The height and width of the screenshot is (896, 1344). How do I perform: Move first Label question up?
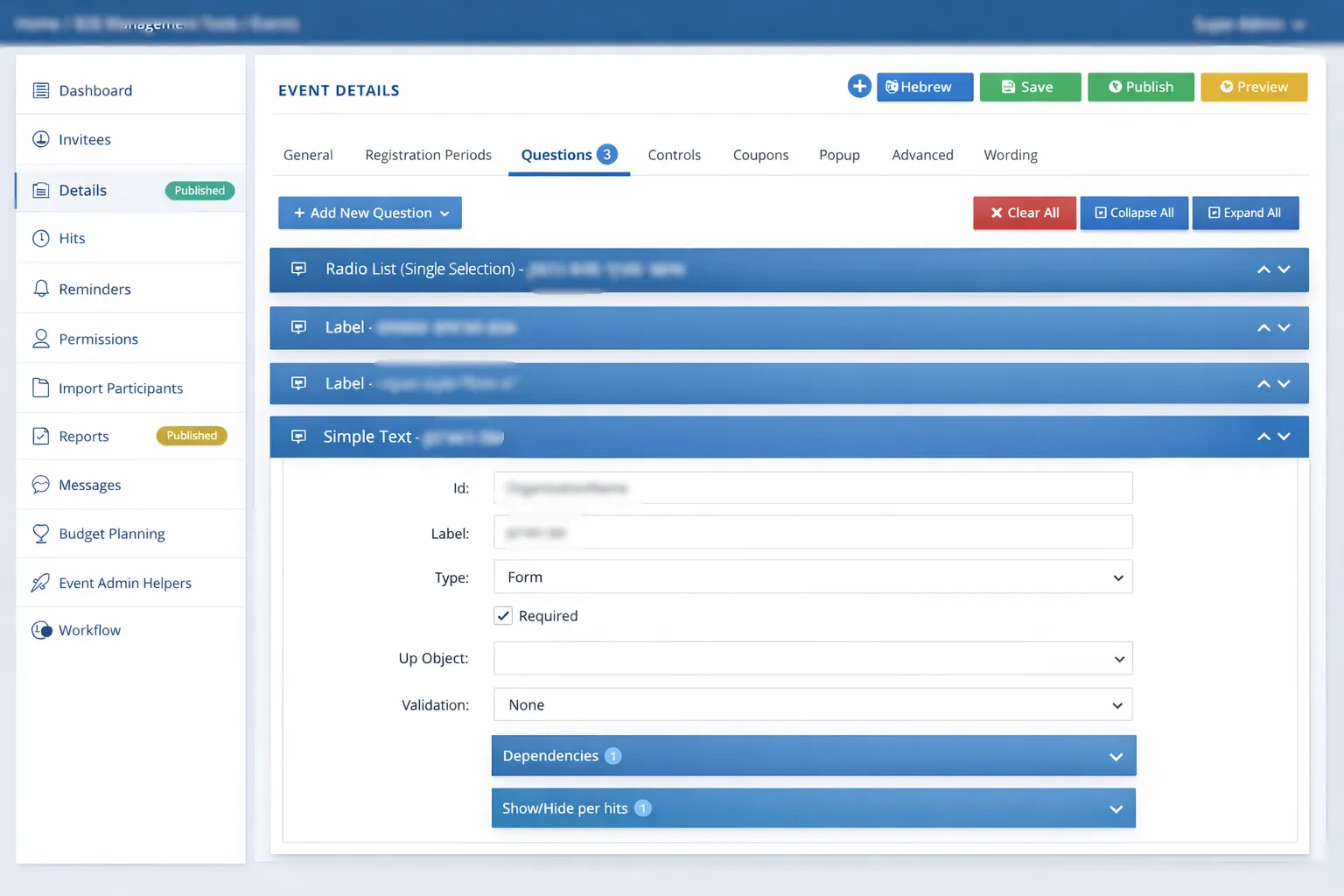click(1263, 328)
